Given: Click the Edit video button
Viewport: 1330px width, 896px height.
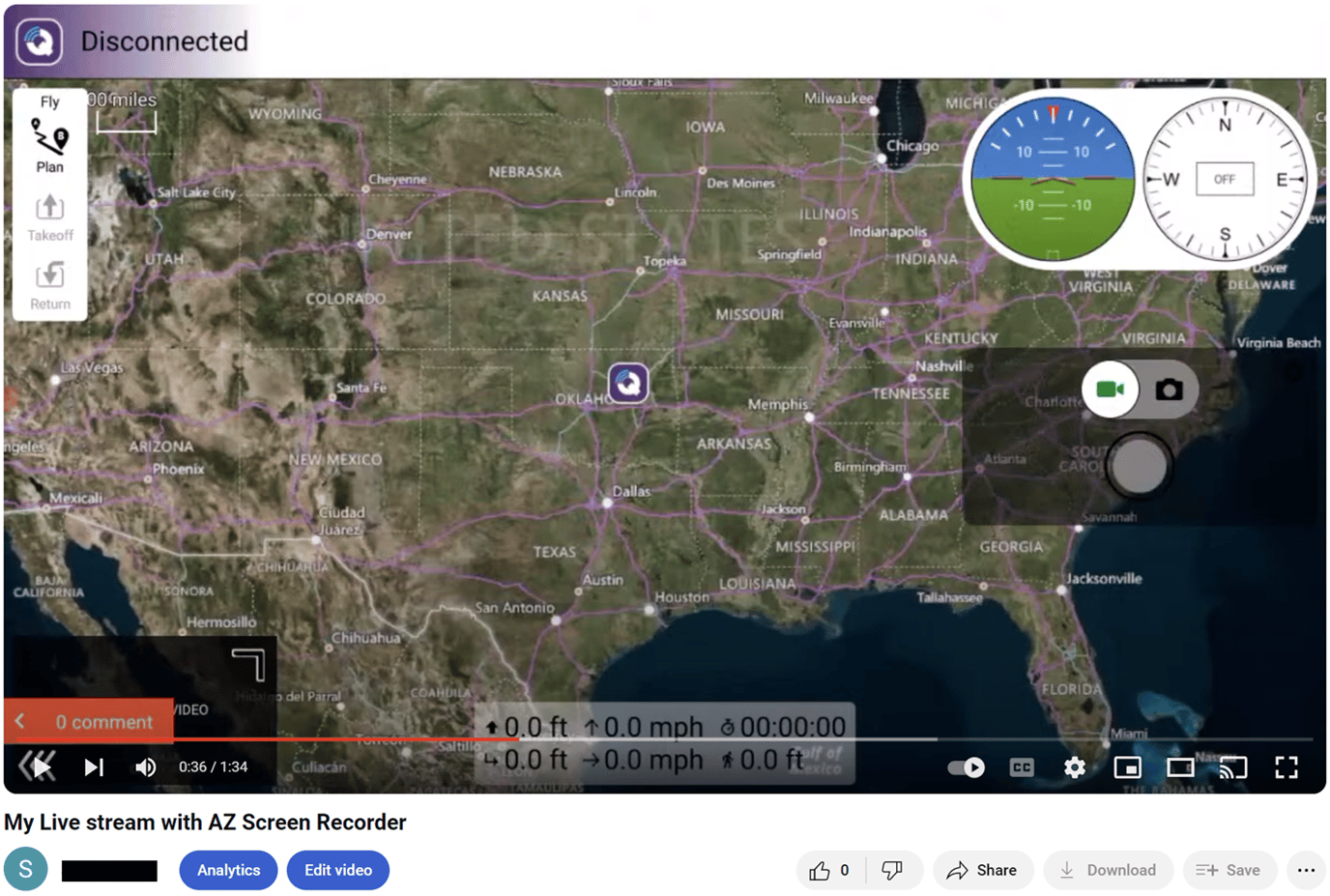Looking at the screenshot, I should pyautogui.click(x=337, y=869).
